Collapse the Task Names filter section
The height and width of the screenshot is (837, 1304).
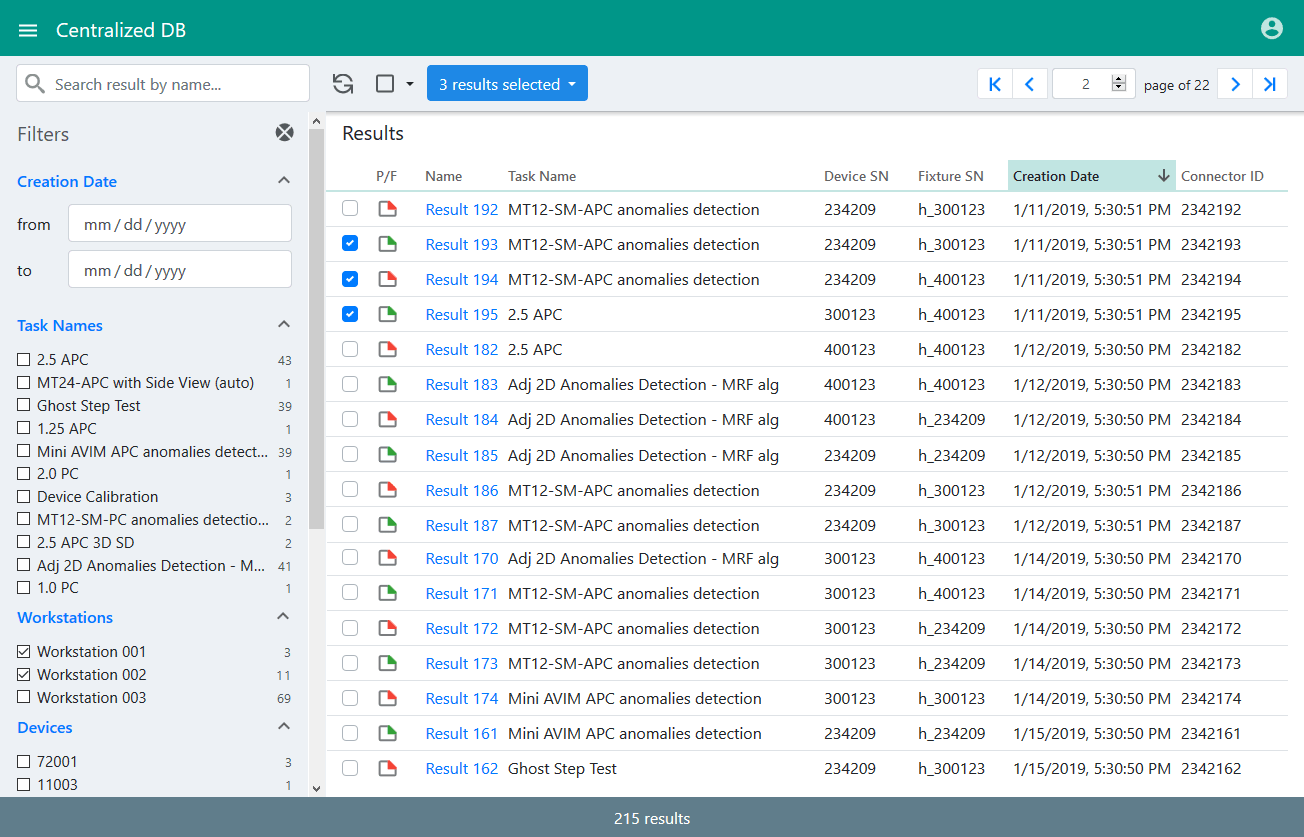pos(284,325)
